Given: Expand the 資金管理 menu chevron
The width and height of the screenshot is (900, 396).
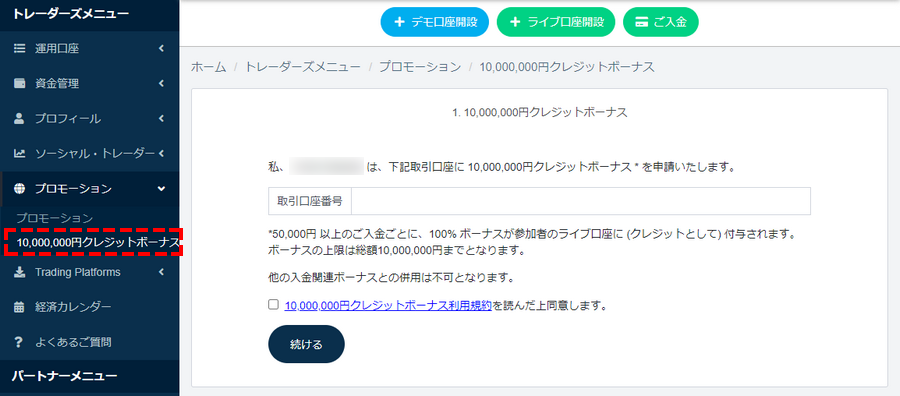Looking at the screenshot, I should (x=162, y=84).
